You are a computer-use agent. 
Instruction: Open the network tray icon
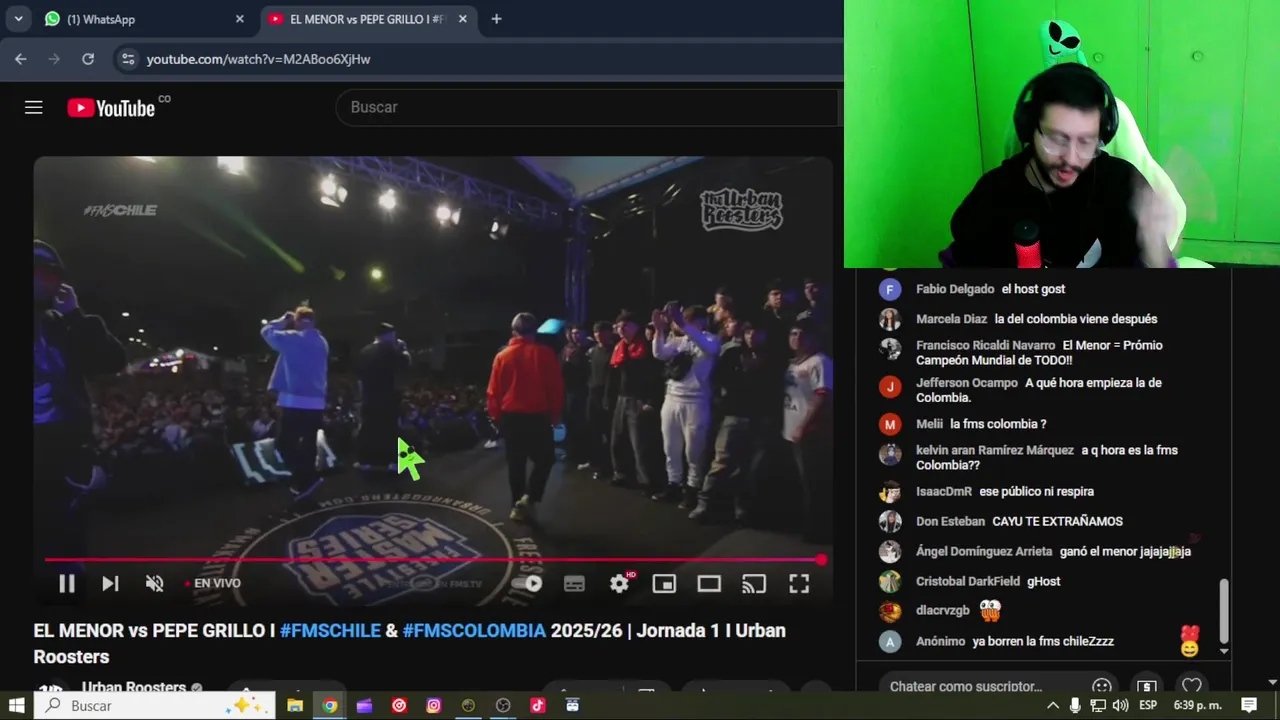(x=1098, y=705)
